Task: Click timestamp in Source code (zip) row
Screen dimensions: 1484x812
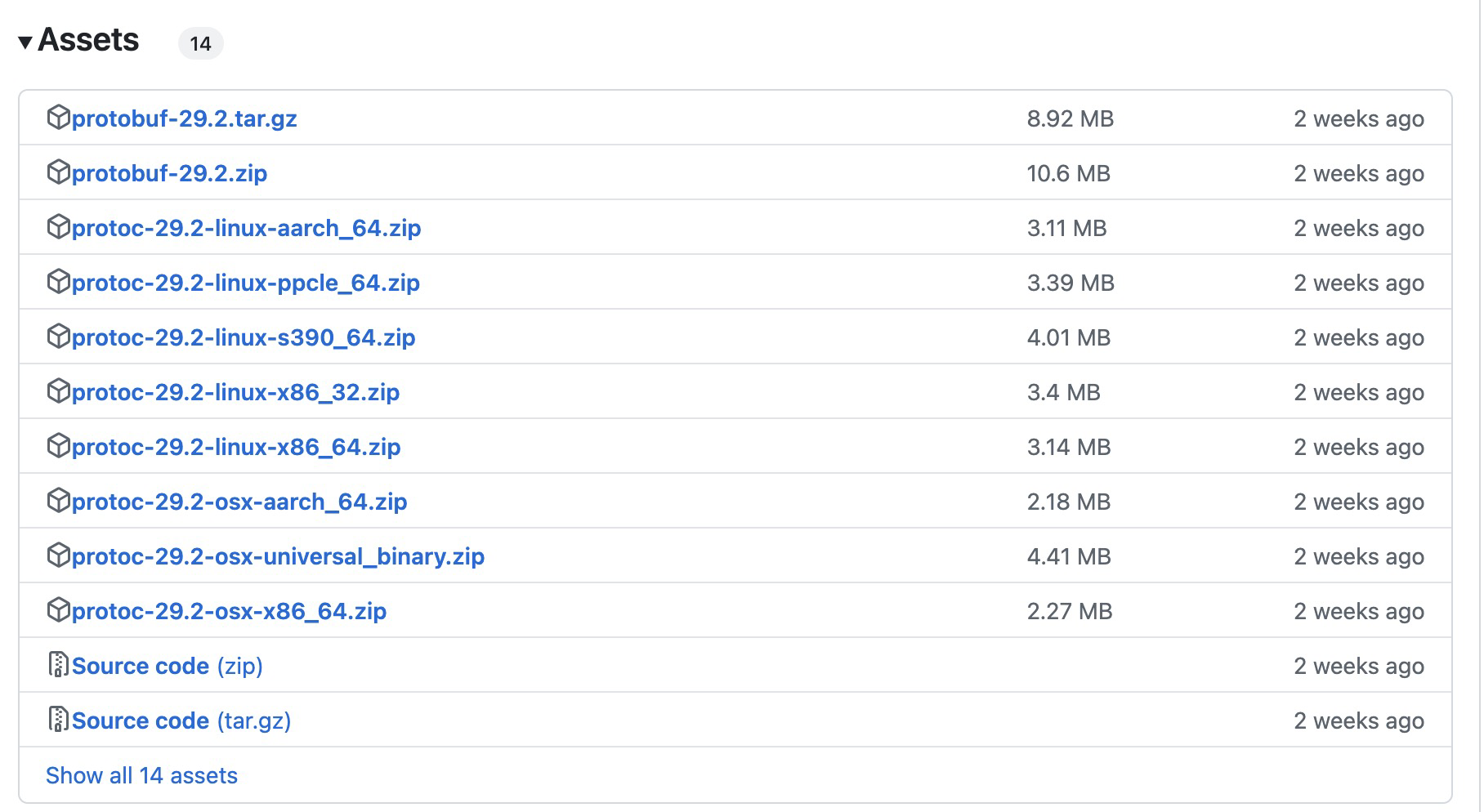Action: point(1359,667)
